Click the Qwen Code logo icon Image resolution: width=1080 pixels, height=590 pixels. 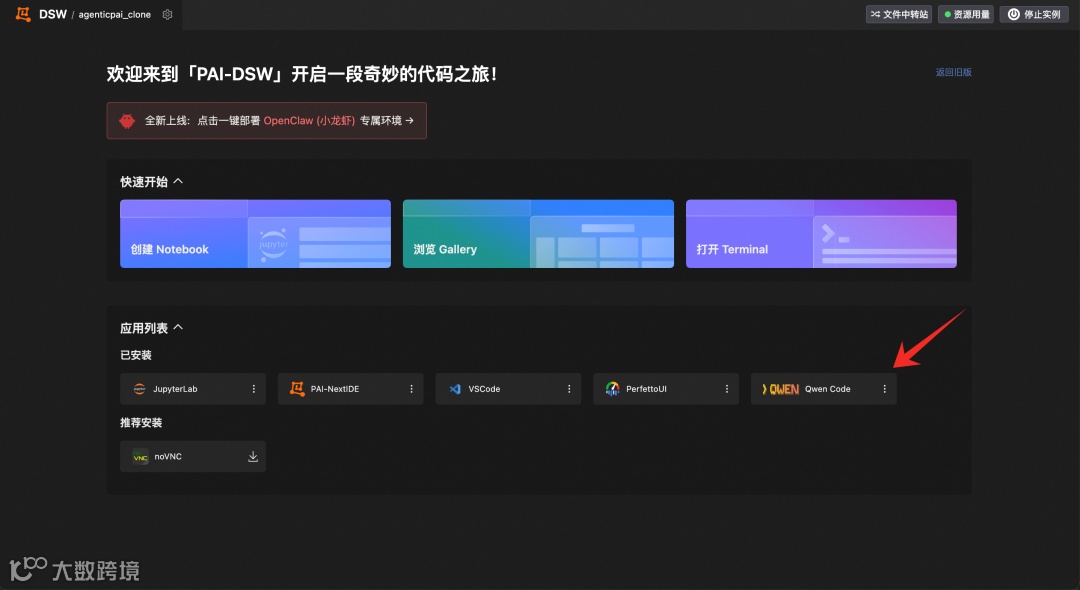780,389
